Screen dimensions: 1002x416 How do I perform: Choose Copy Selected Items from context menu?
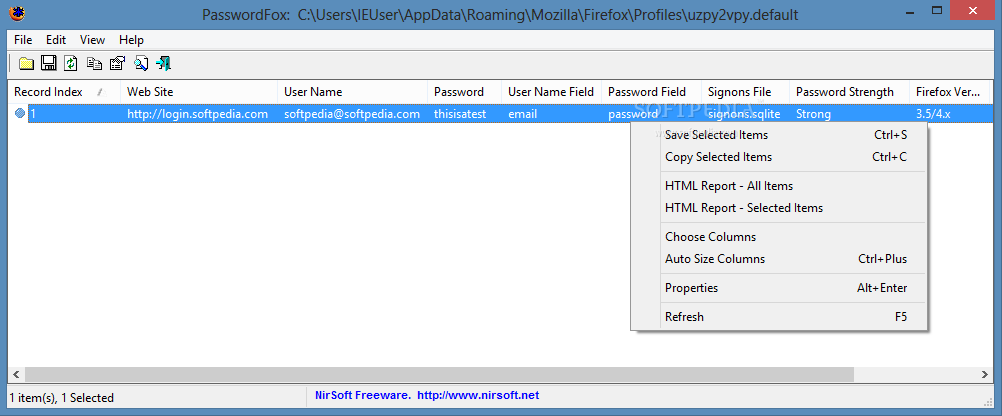coord(779,157)
